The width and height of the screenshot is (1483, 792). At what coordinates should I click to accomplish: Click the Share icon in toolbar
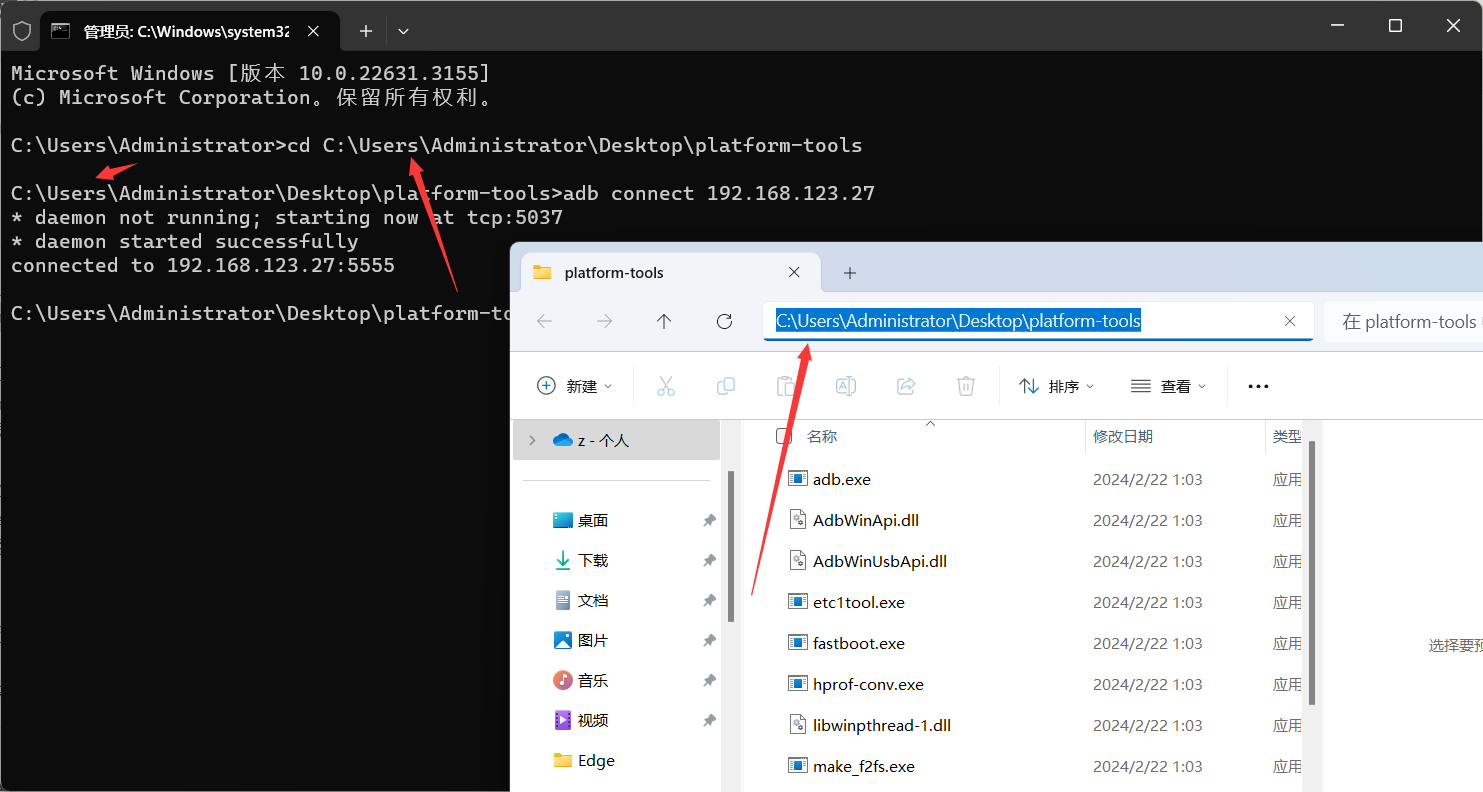click(x=906, y=386)
